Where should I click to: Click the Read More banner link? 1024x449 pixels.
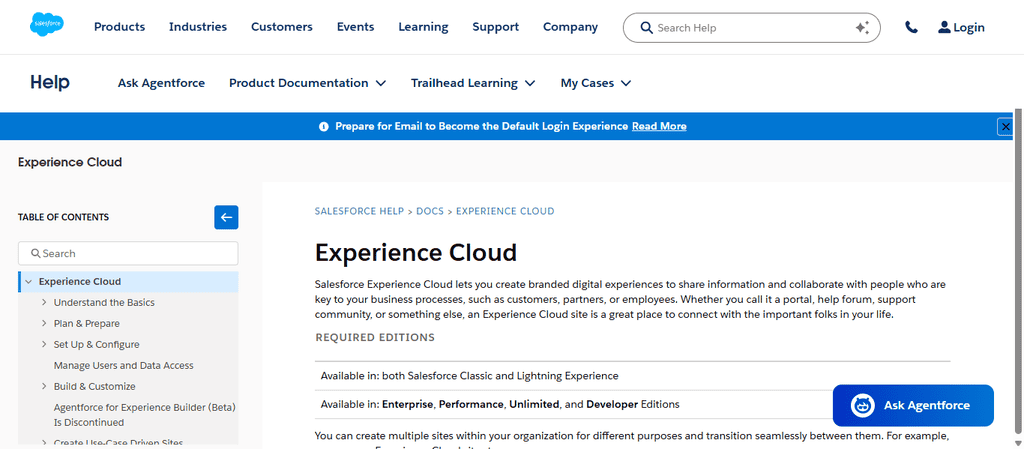pyautogui.click(x=659, y=127)
